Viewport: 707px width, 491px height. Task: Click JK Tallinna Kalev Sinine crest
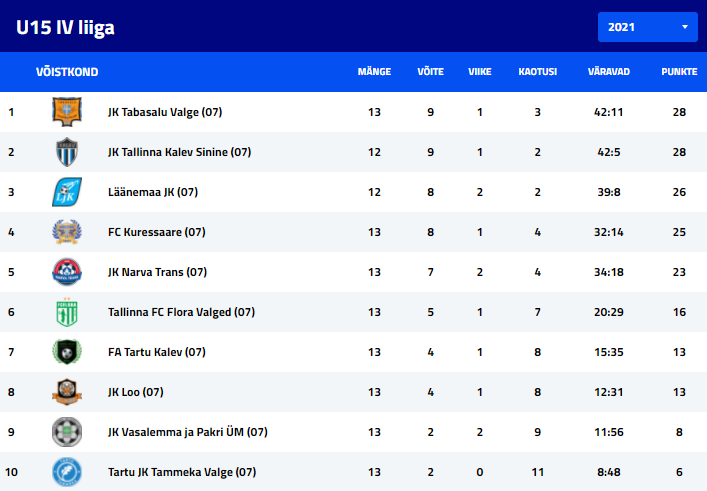67,152
